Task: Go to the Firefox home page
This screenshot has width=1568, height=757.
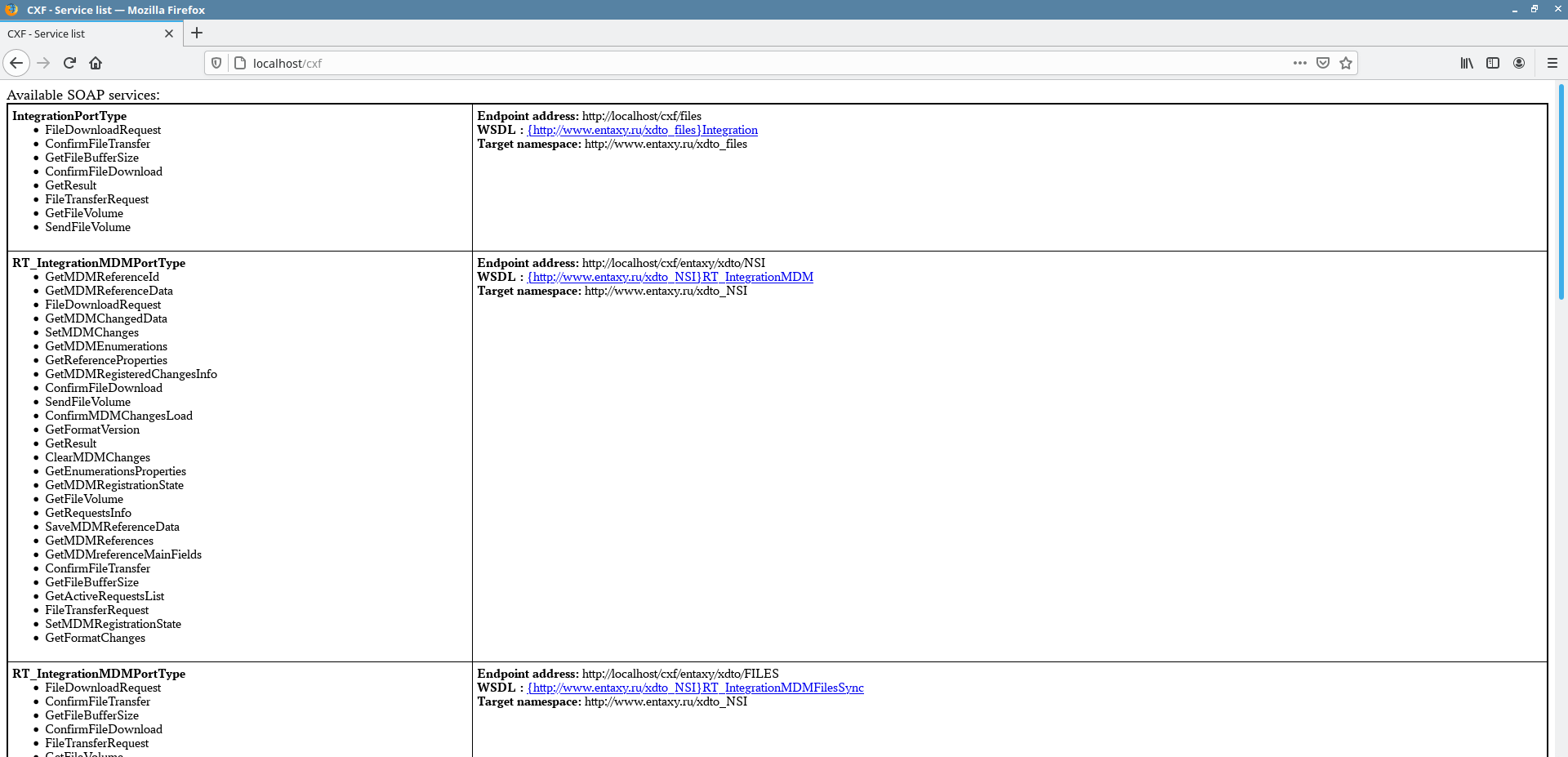Action: [x=96, y=63]
